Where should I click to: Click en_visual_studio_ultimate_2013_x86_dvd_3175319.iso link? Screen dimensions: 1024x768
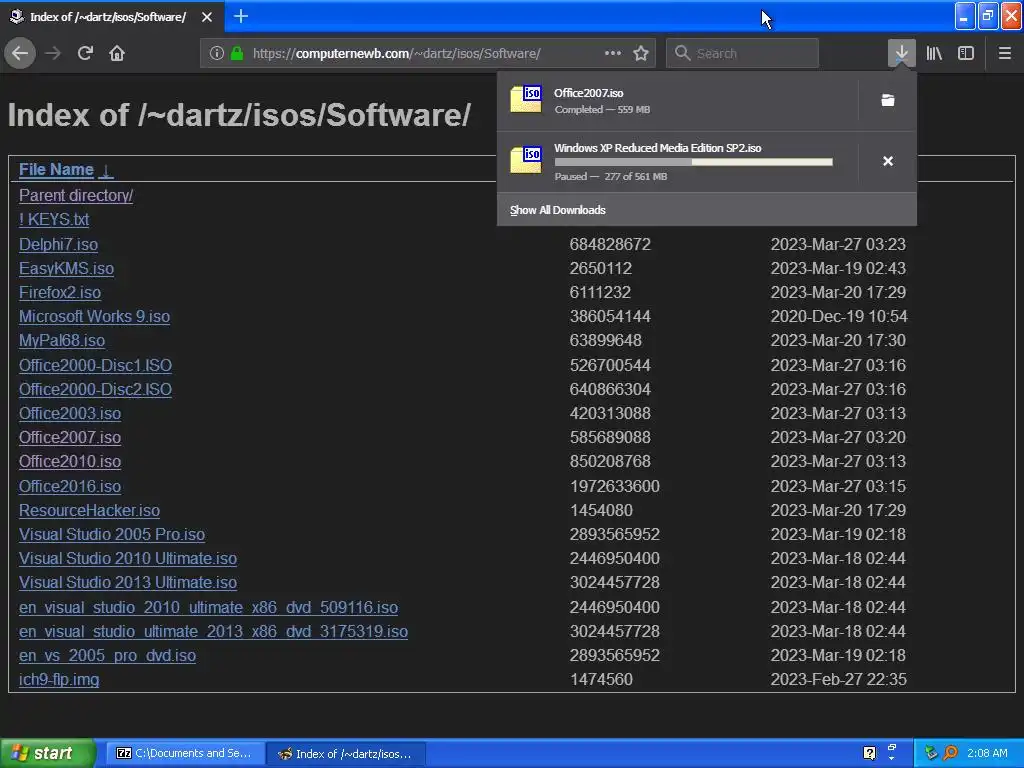click(x=213, y=632)
